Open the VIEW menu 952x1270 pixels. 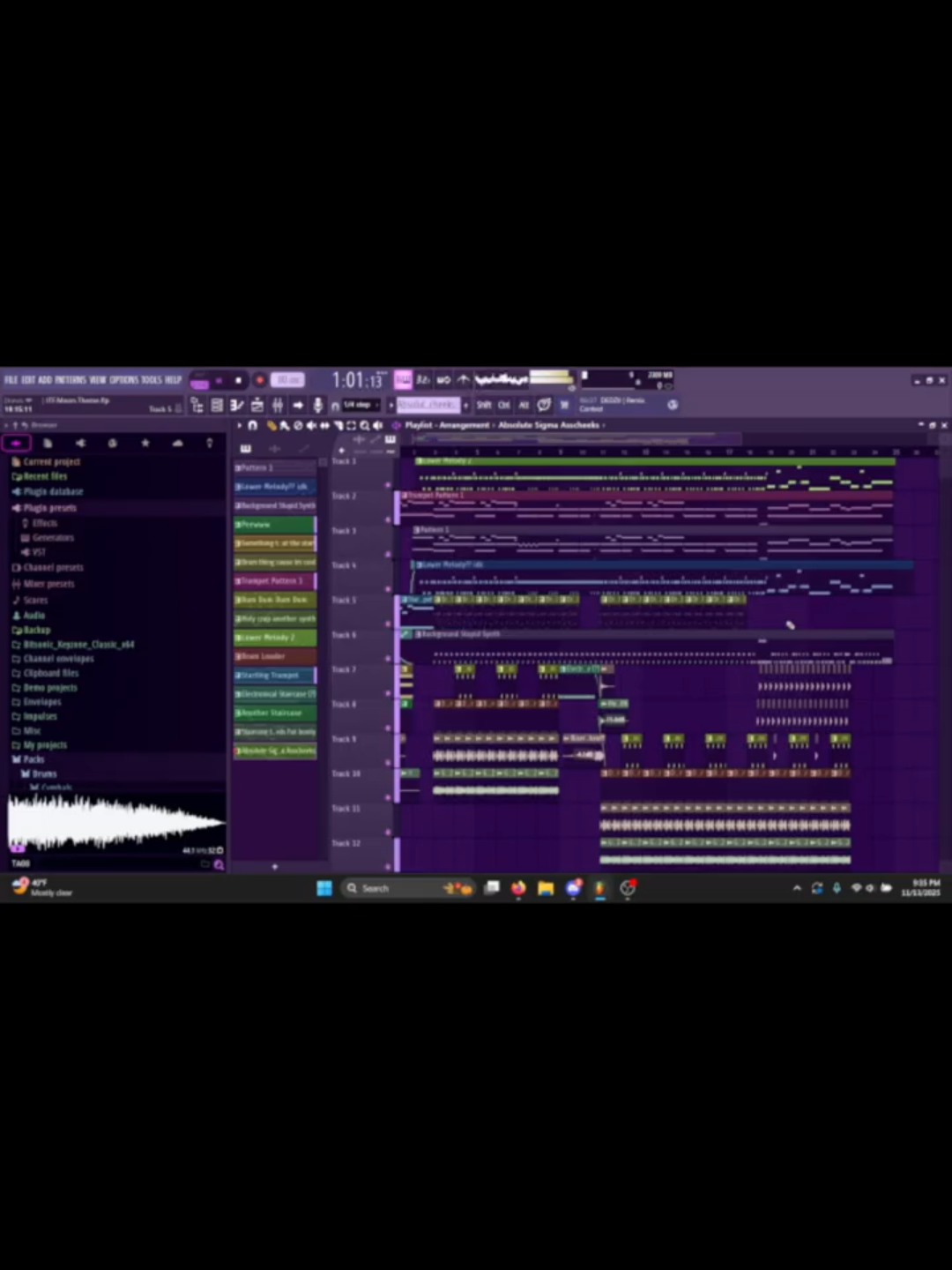coord(98,380)
